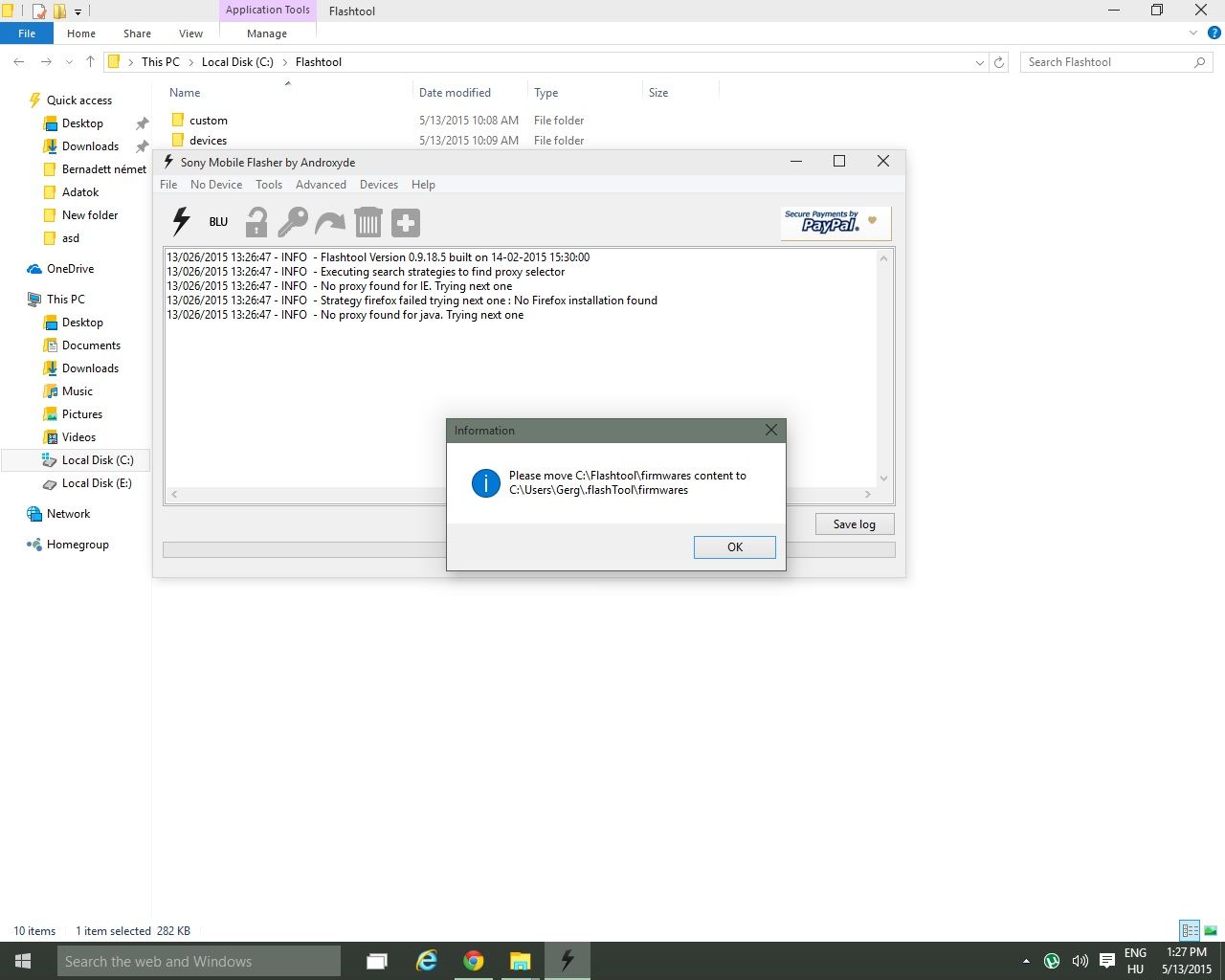Open the Help menu in Flashtool

pos(423,185)
